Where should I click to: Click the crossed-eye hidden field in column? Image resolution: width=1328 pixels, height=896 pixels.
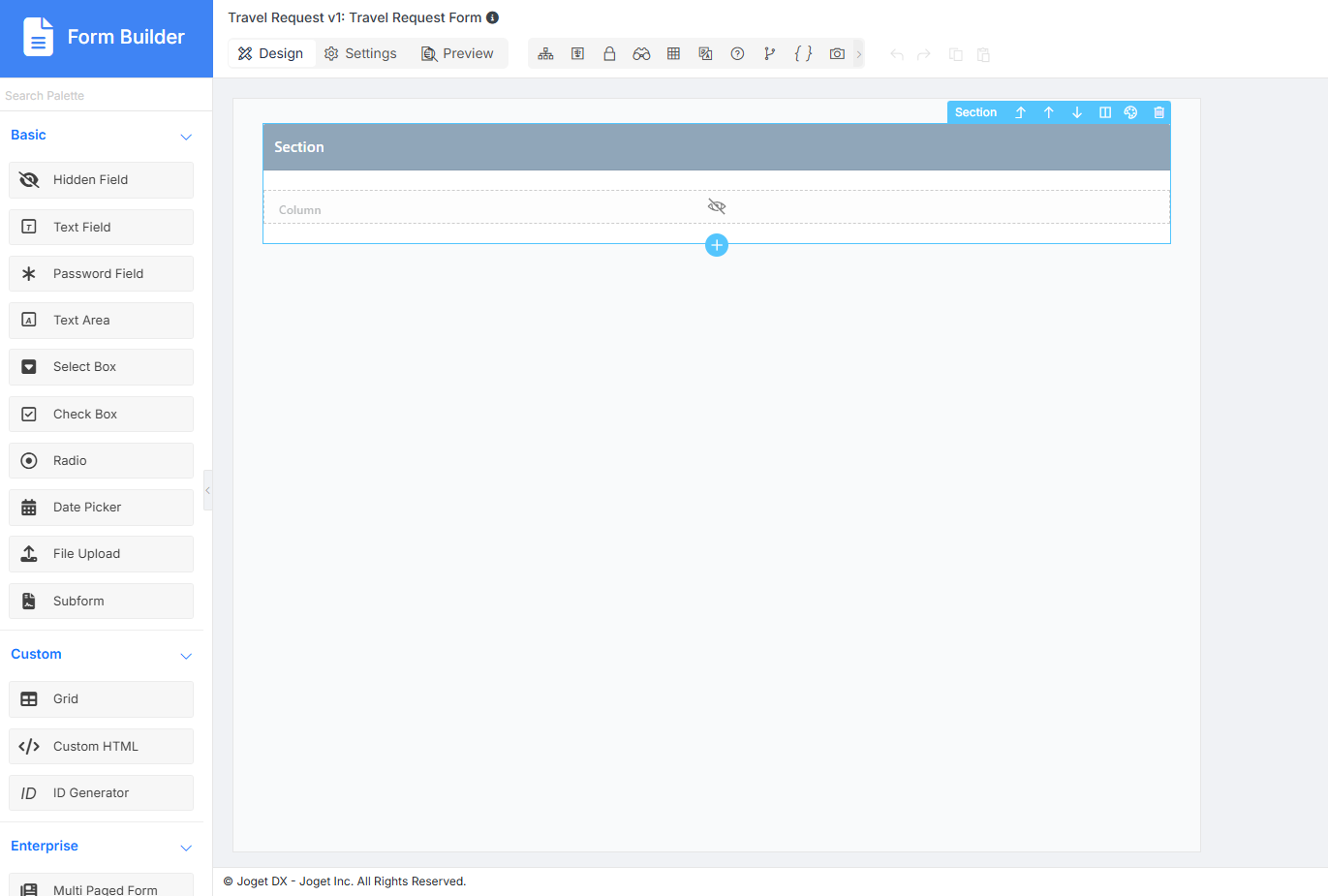coord(717,206)
